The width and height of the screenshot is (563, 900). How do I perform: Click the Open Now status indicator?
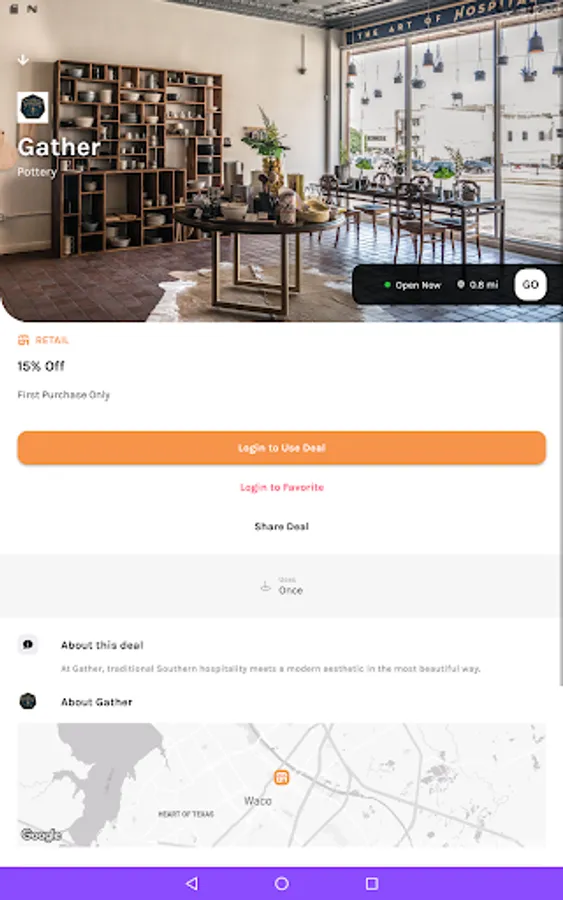tap(412, 285)
